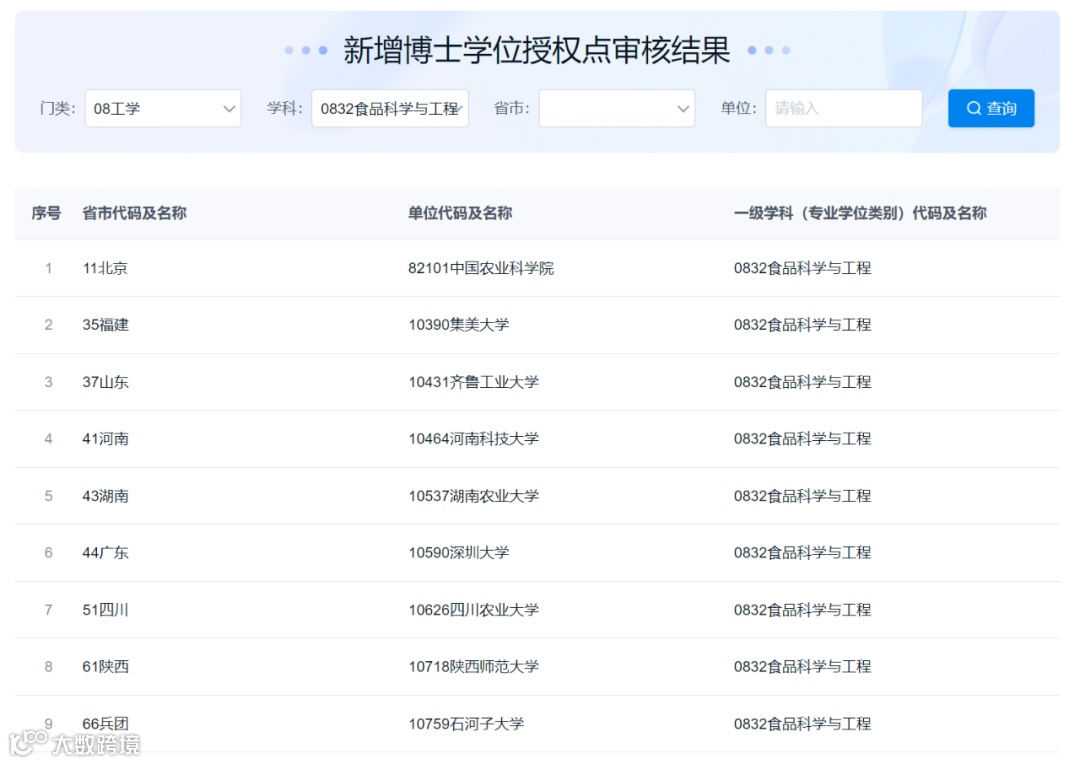Click the discipline cell in 陕西师范大学 row
Viewport: 1080px width, 764px height.
(802, 666)
